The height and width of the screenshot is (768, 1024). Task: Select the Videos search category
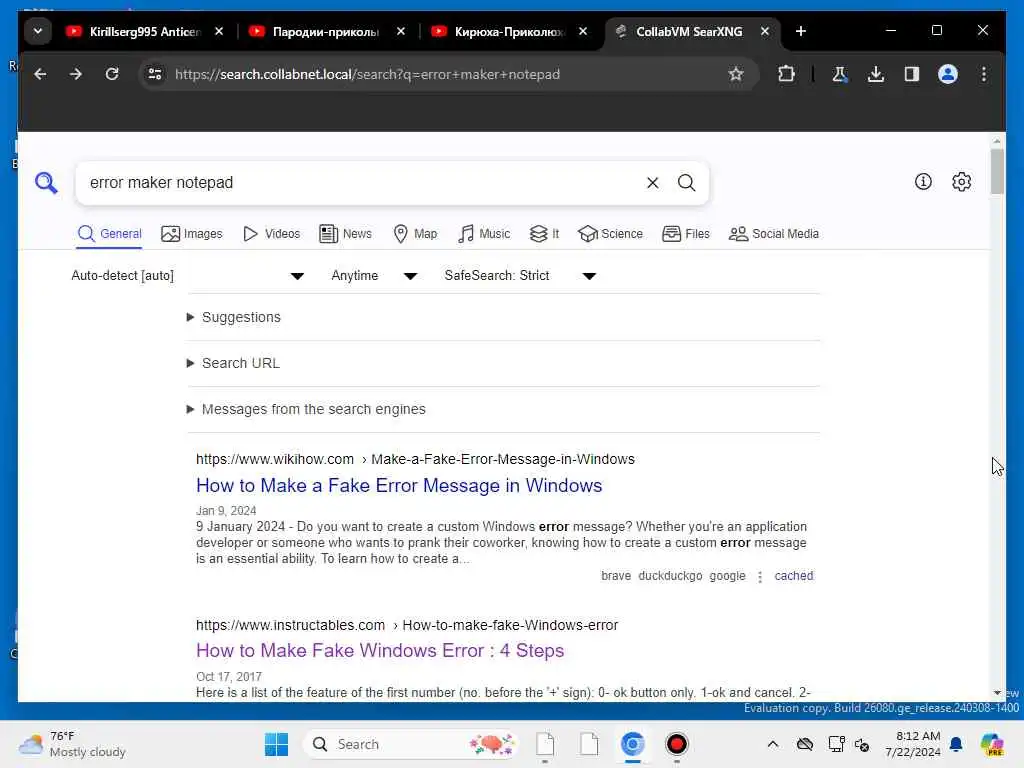(x=272, y=234)
